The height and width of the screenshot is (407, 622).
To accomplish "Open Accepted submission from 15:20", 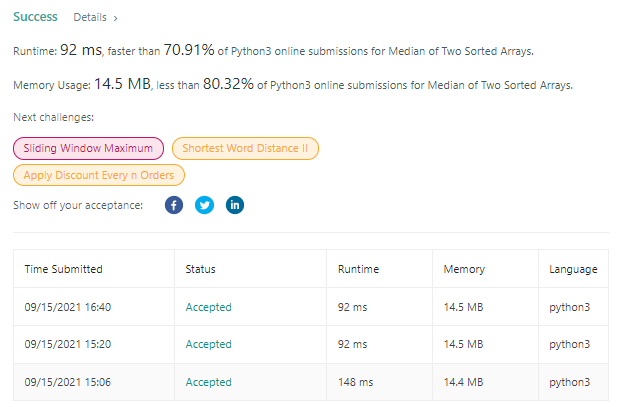I will click(209, 344).
